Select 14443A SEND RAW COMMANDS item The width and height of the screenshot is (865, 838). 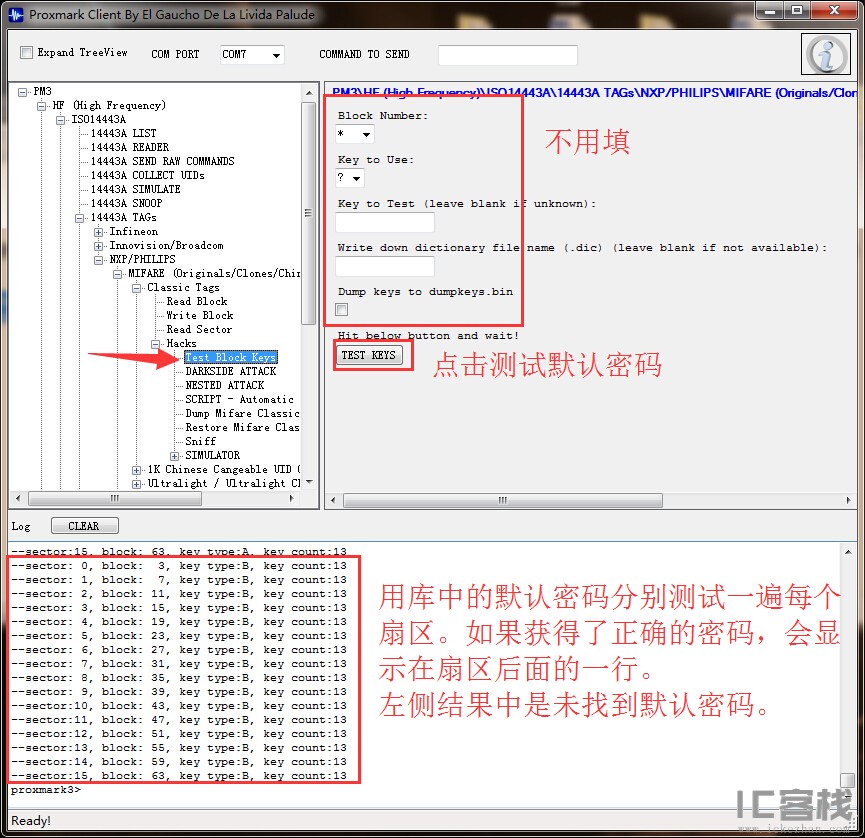(163, 162)
